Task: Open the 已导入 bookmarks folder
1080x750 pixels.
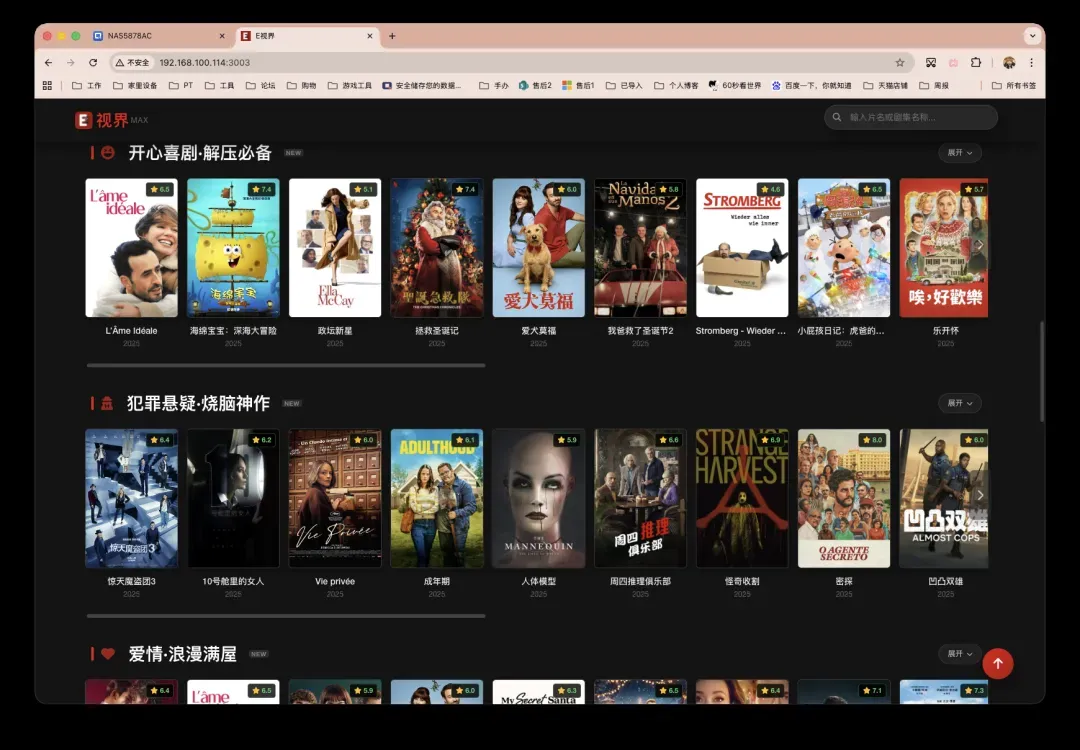Action: point(624,85)
